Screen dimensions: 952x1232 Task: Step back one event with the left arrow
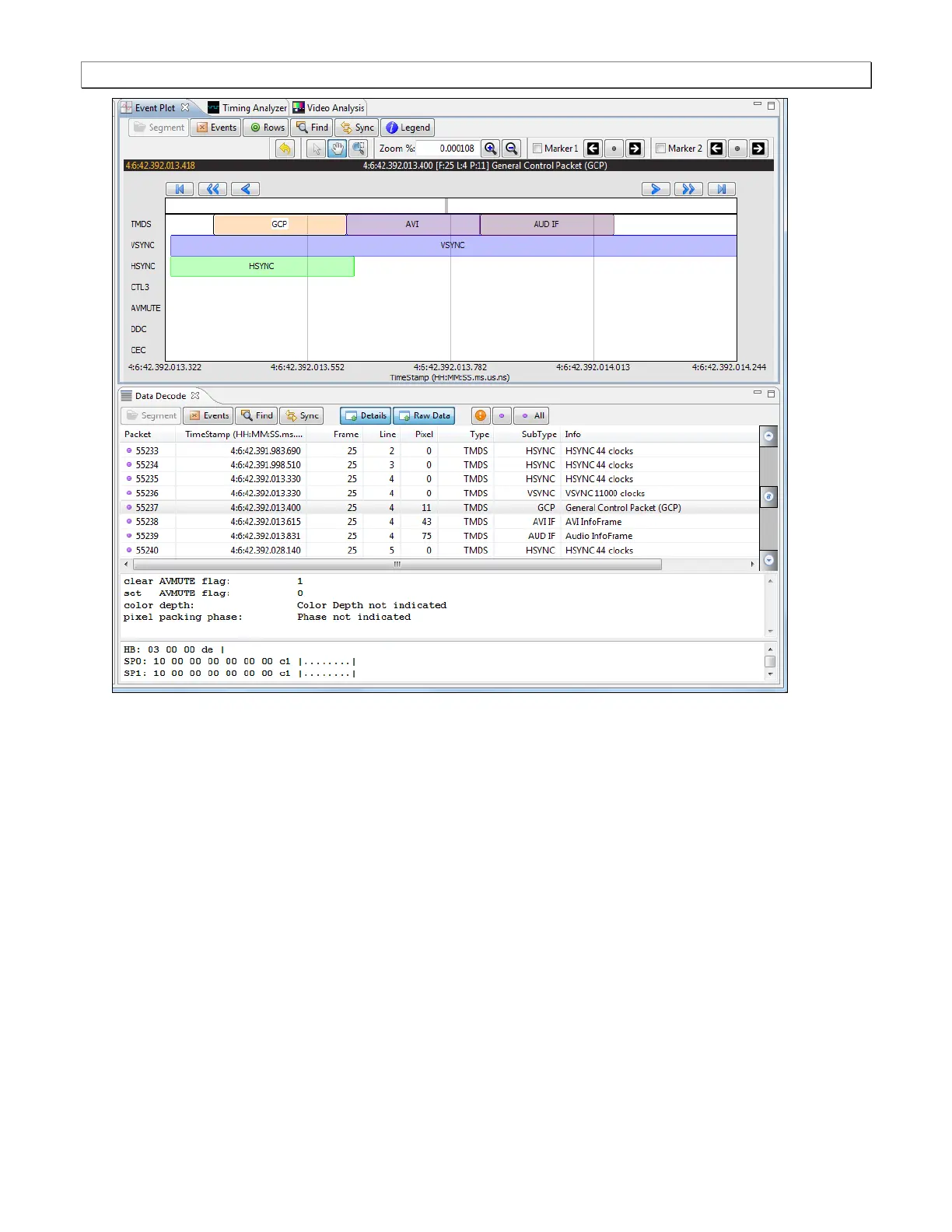point(245,189)
